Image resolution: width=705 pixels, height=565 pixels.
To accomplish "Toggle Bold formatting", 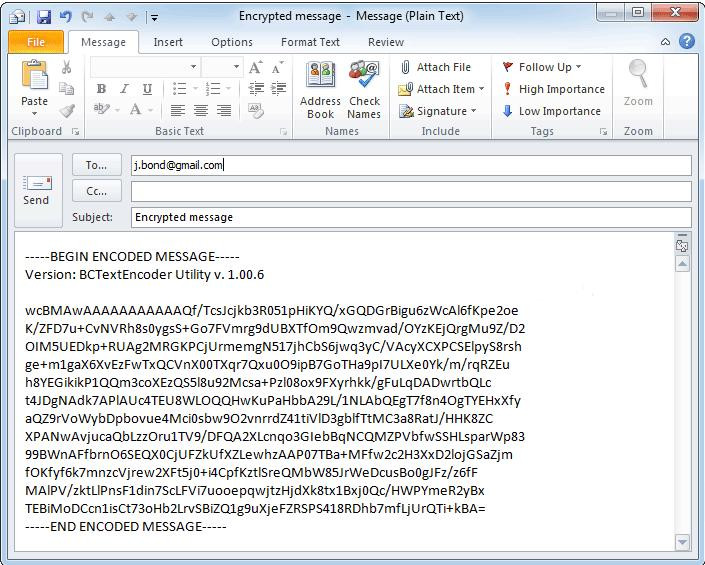I will coord(102,89).
